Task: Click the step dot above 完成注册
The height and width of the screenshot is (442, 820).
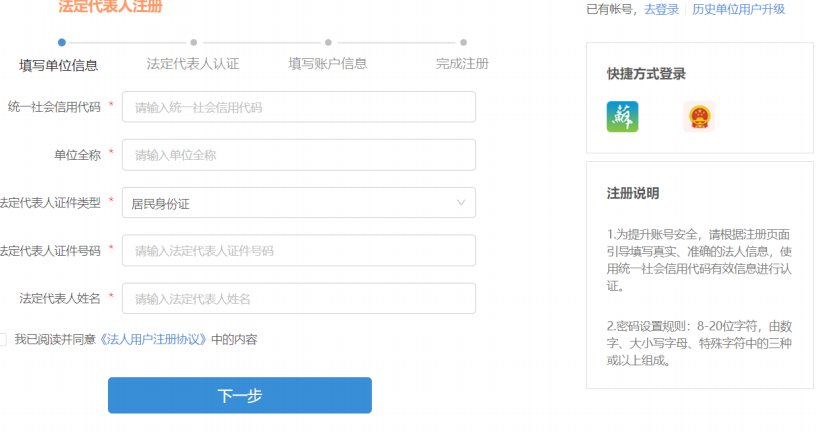Action: coord(463,43)
